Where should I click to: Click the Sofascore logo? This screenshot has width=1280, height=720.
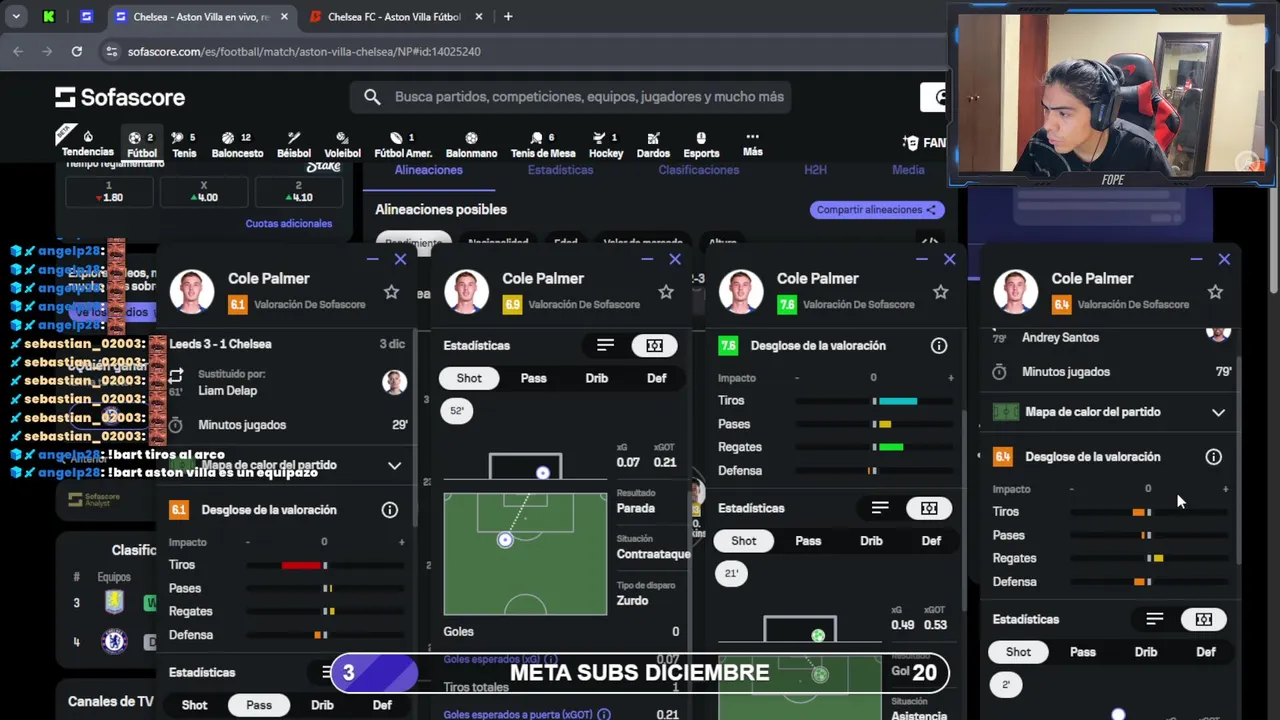120,97
